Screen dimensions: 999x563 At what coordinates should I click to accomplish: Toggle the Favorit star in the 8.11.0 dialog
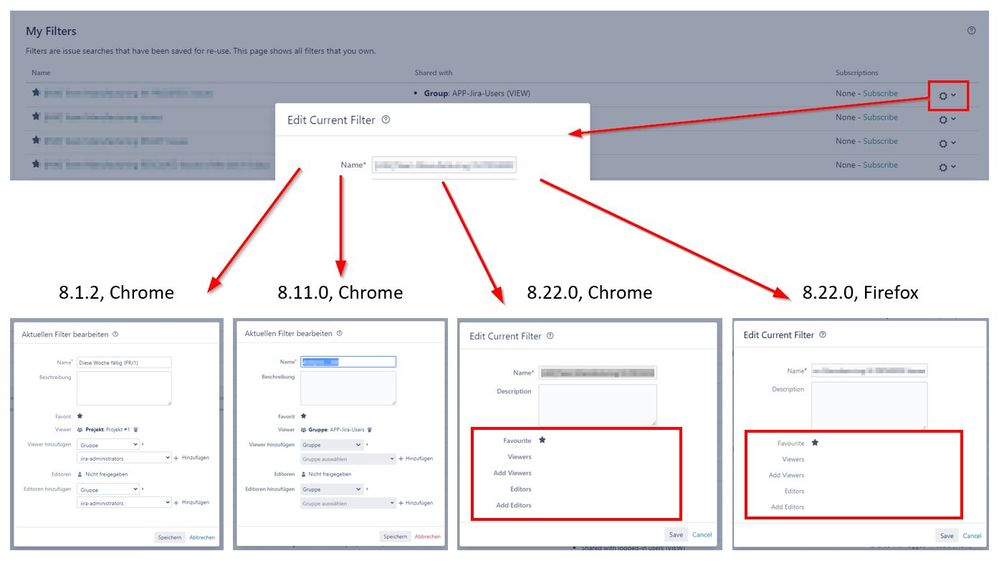point(303,416)
